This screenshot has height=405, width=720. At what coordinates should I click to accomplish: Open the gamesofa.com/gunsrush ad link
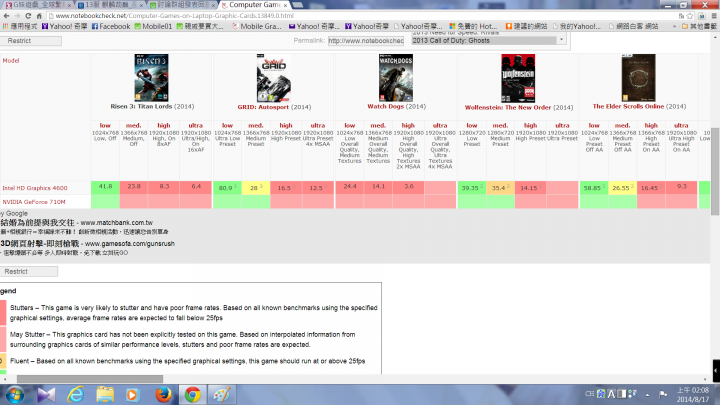130,244
